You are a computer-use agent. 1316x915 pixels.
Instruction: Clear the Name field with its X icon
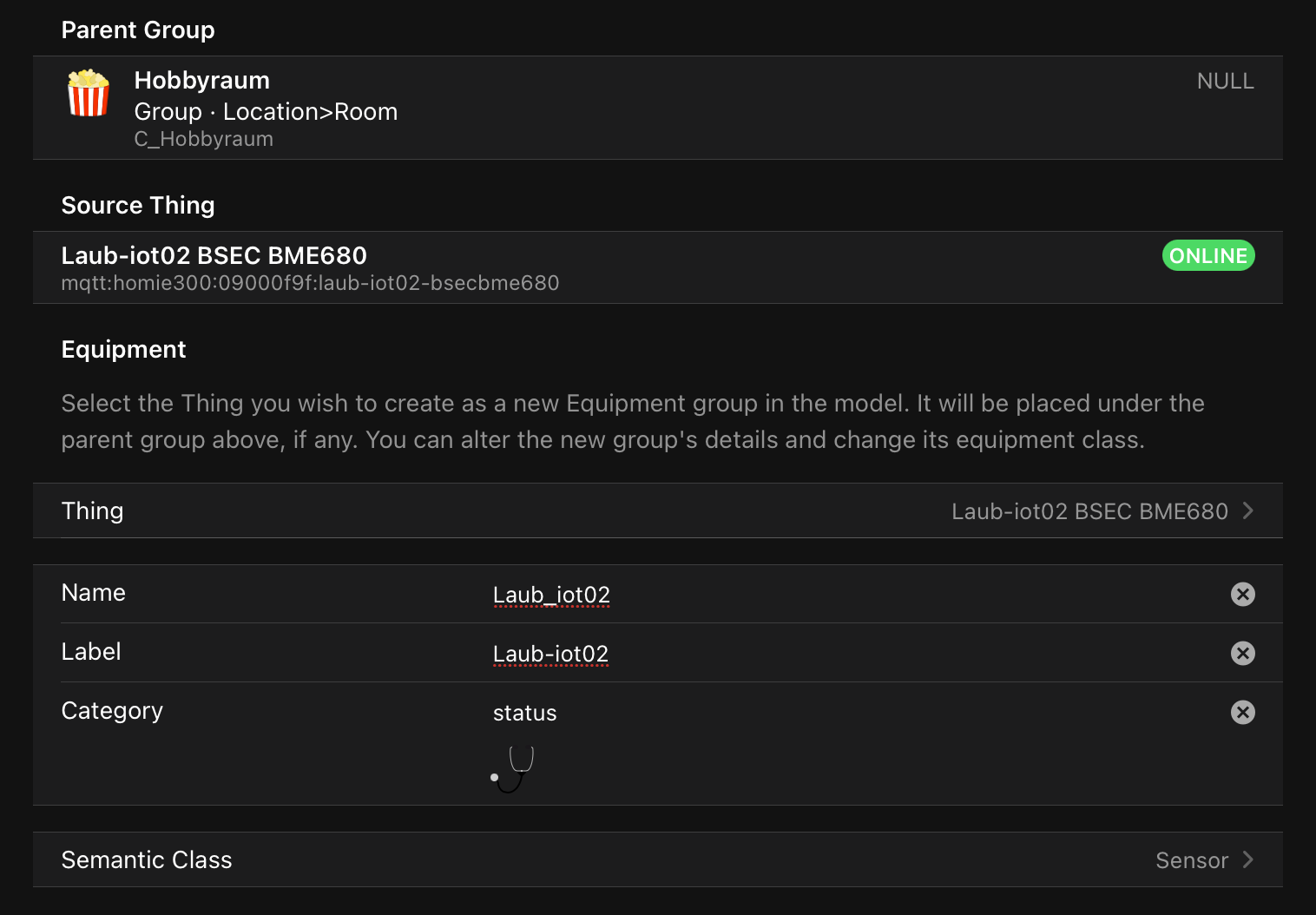pos(1242,594)
